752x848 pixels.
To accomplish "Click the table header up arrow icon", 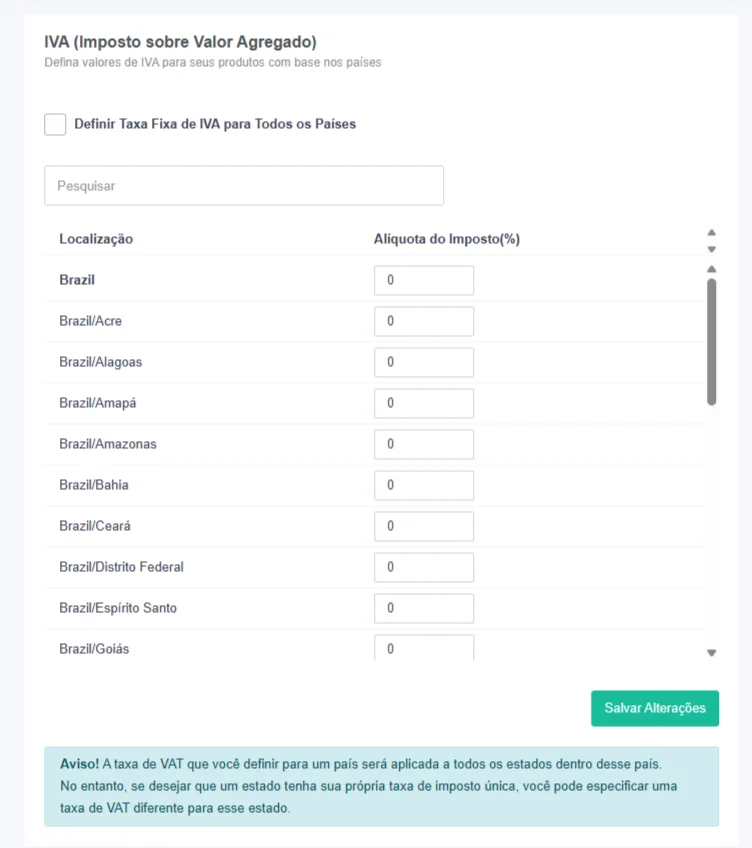I will (x=711, y=233).
